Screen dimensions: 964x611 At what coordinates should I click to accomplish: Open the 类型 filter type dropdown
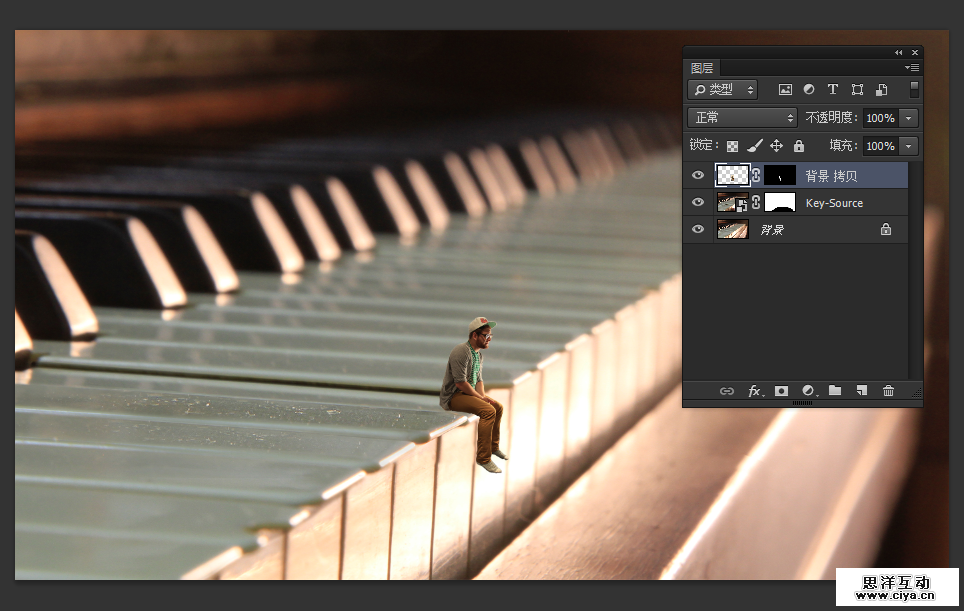pyautogui.click(x=723, y=90)
